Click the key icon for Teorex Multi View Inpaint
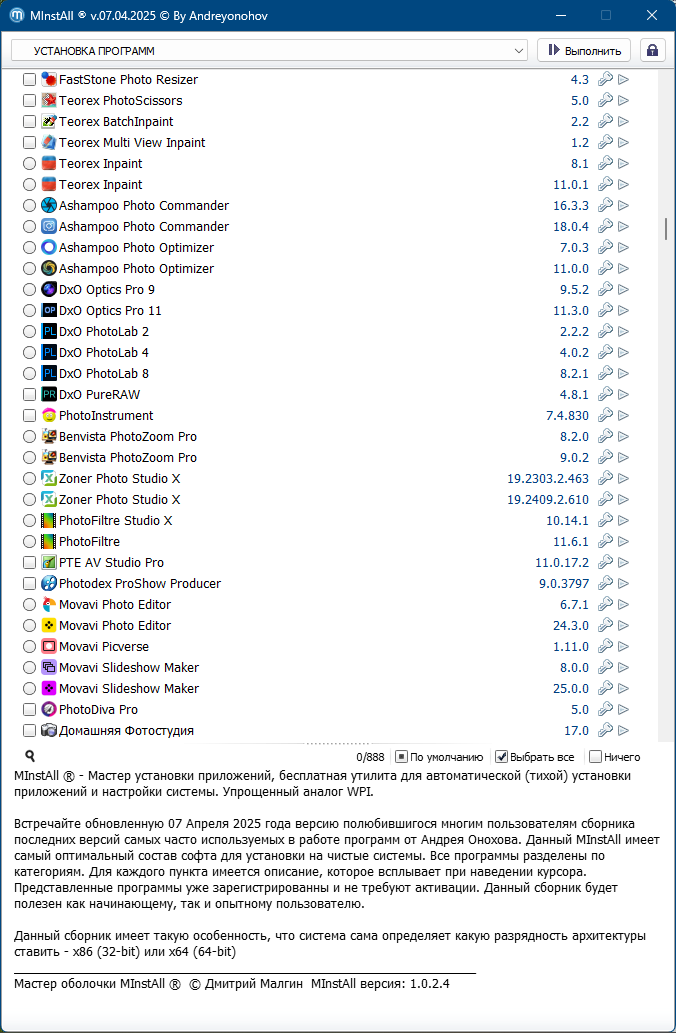The width and height of the screenshot is (676, 1033). 606,143
